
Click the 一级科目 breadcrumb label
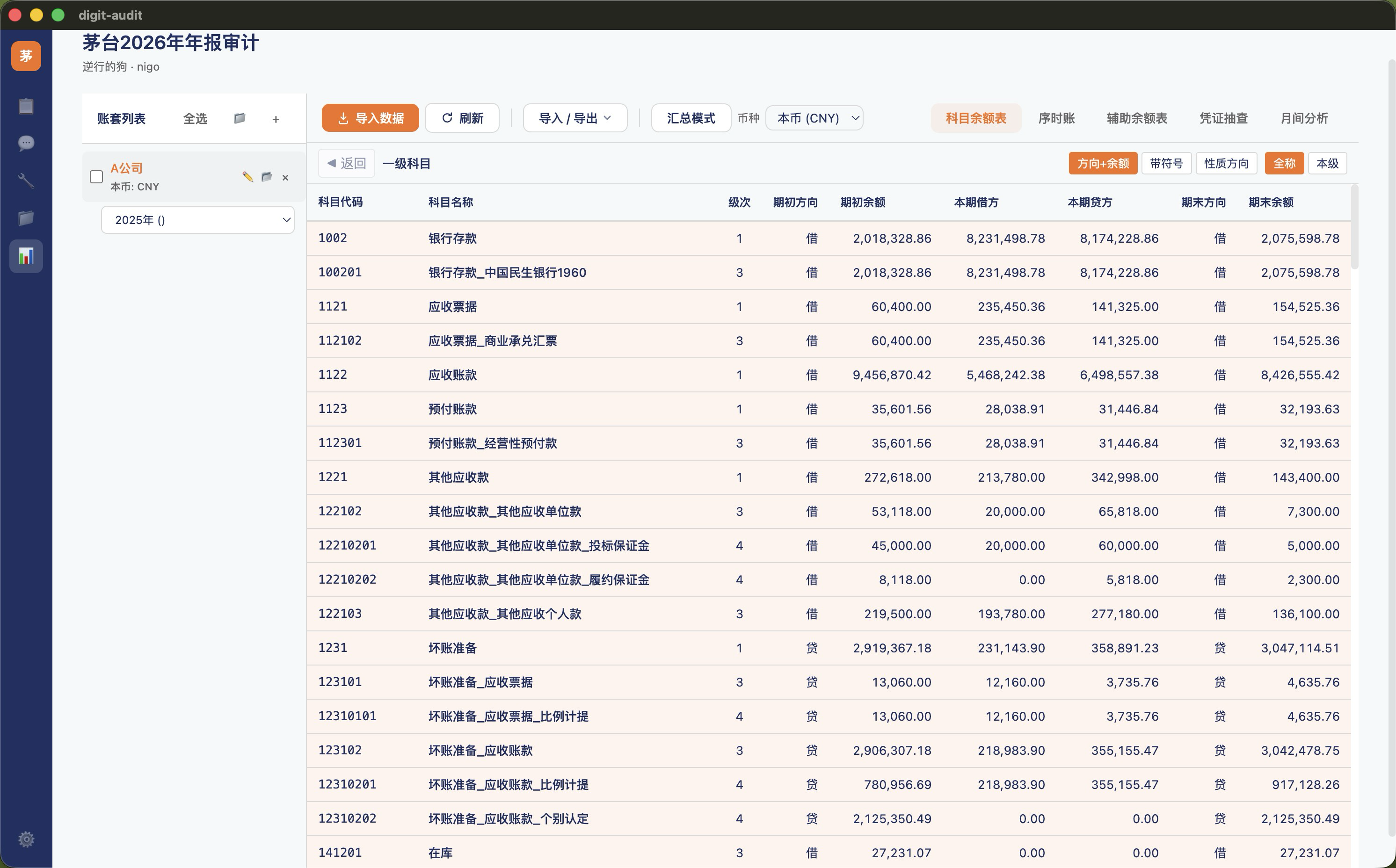pos(407,164)
